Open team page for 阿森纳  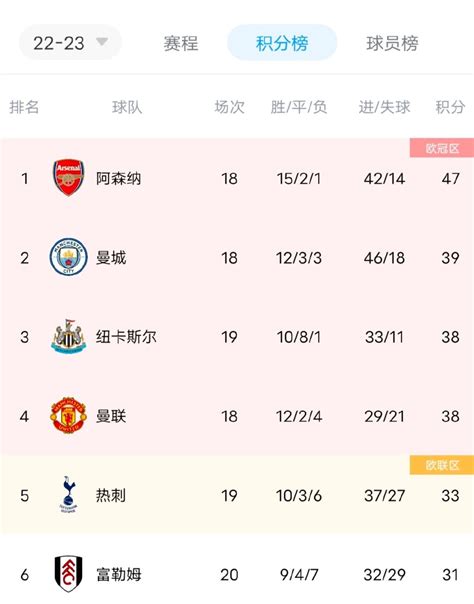[x=119, y=178]
